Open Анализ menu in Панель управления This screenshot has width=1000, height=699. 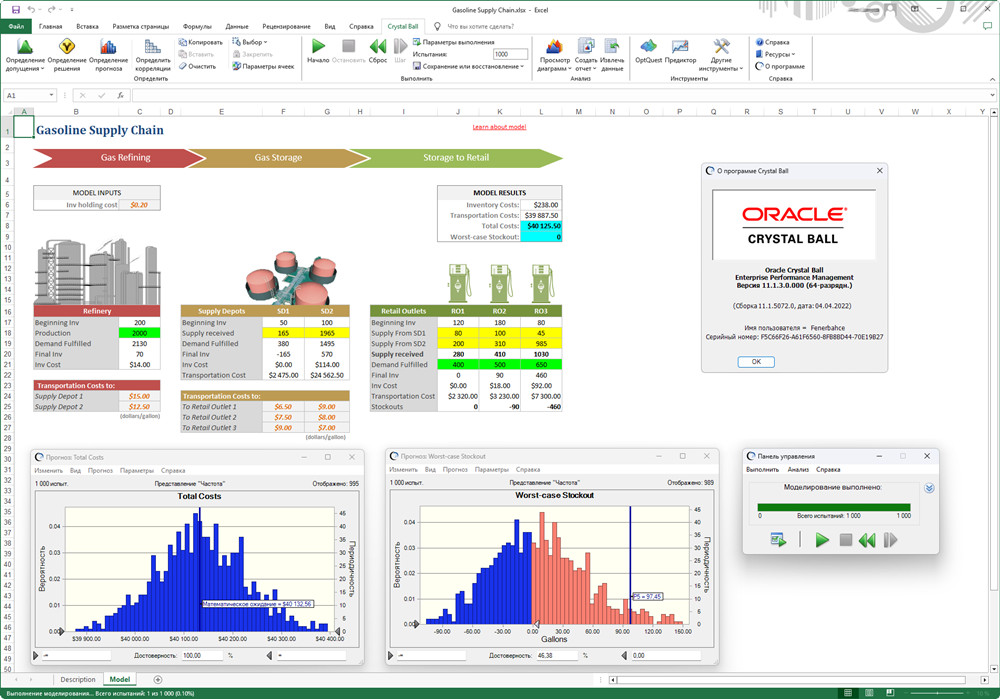click(798, 470)
